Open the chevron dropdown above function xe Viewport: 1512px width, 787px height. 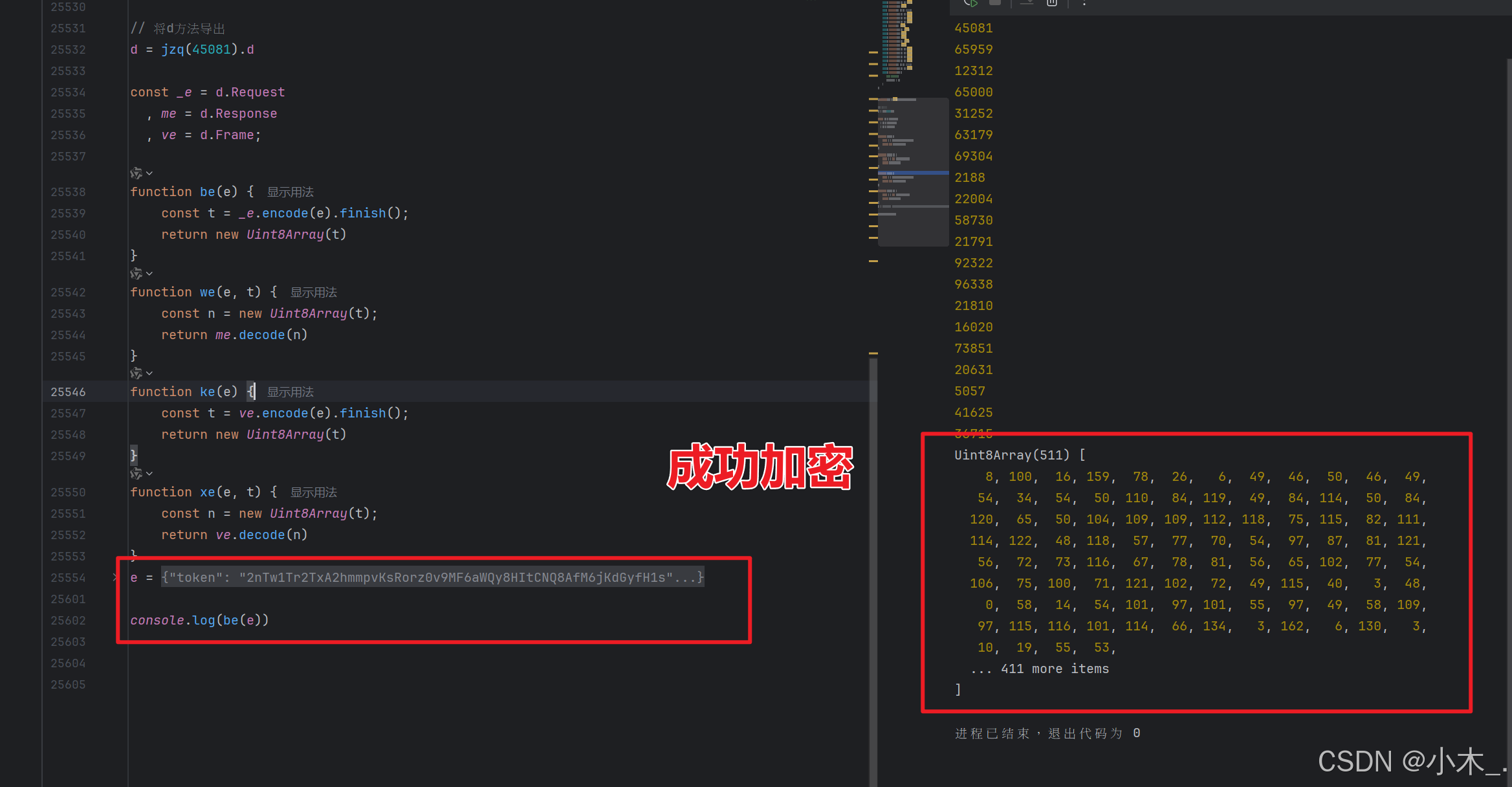tap(149, 474)
